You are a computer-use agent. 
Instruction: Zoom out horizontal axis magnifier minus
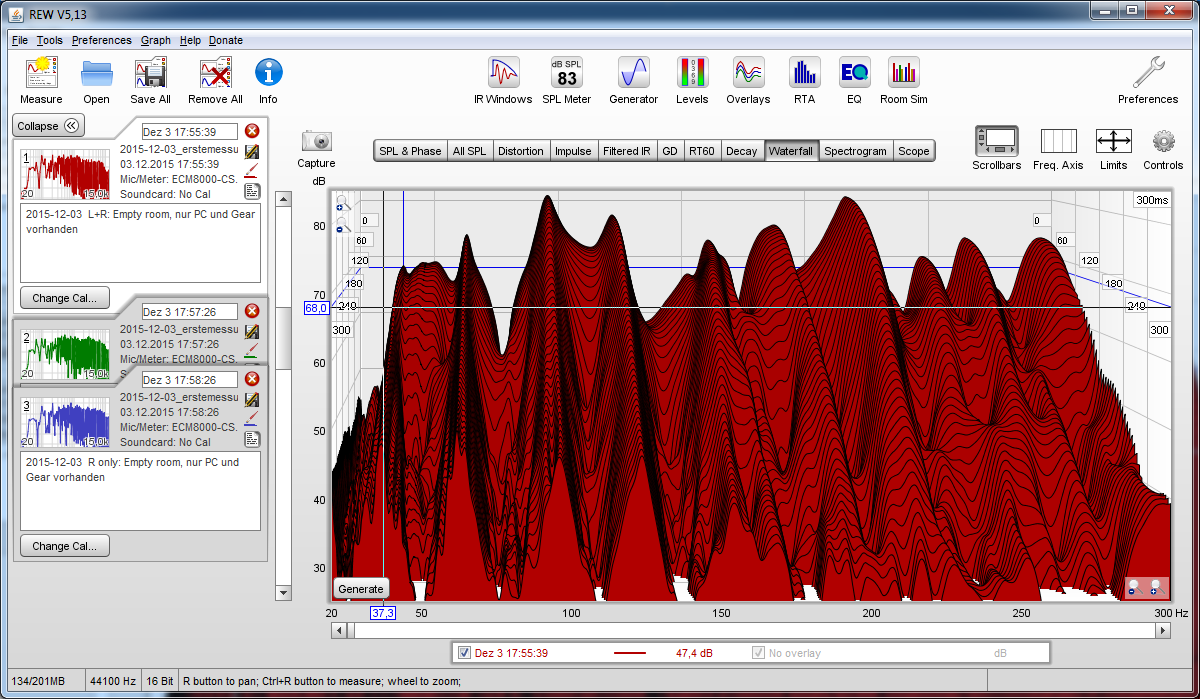(x=1134, y=588)
